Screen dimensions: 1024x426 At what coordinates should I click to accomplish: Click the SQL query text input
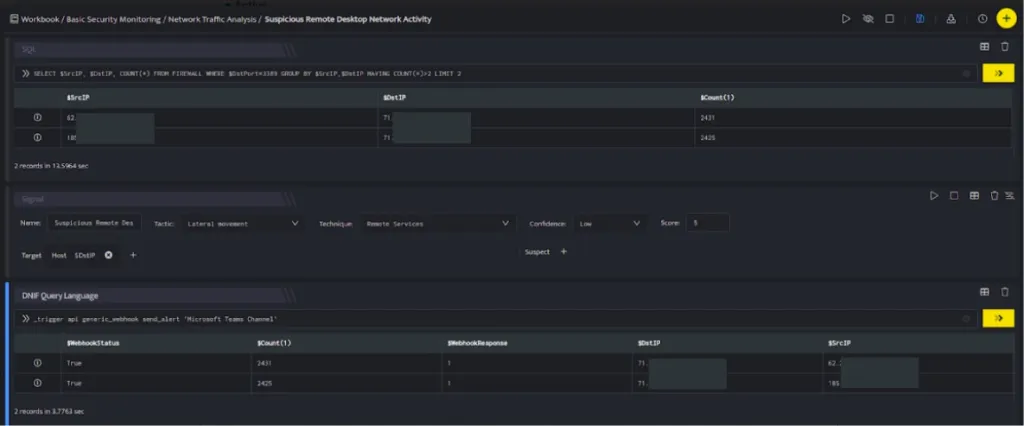click(x=496, y=73)
